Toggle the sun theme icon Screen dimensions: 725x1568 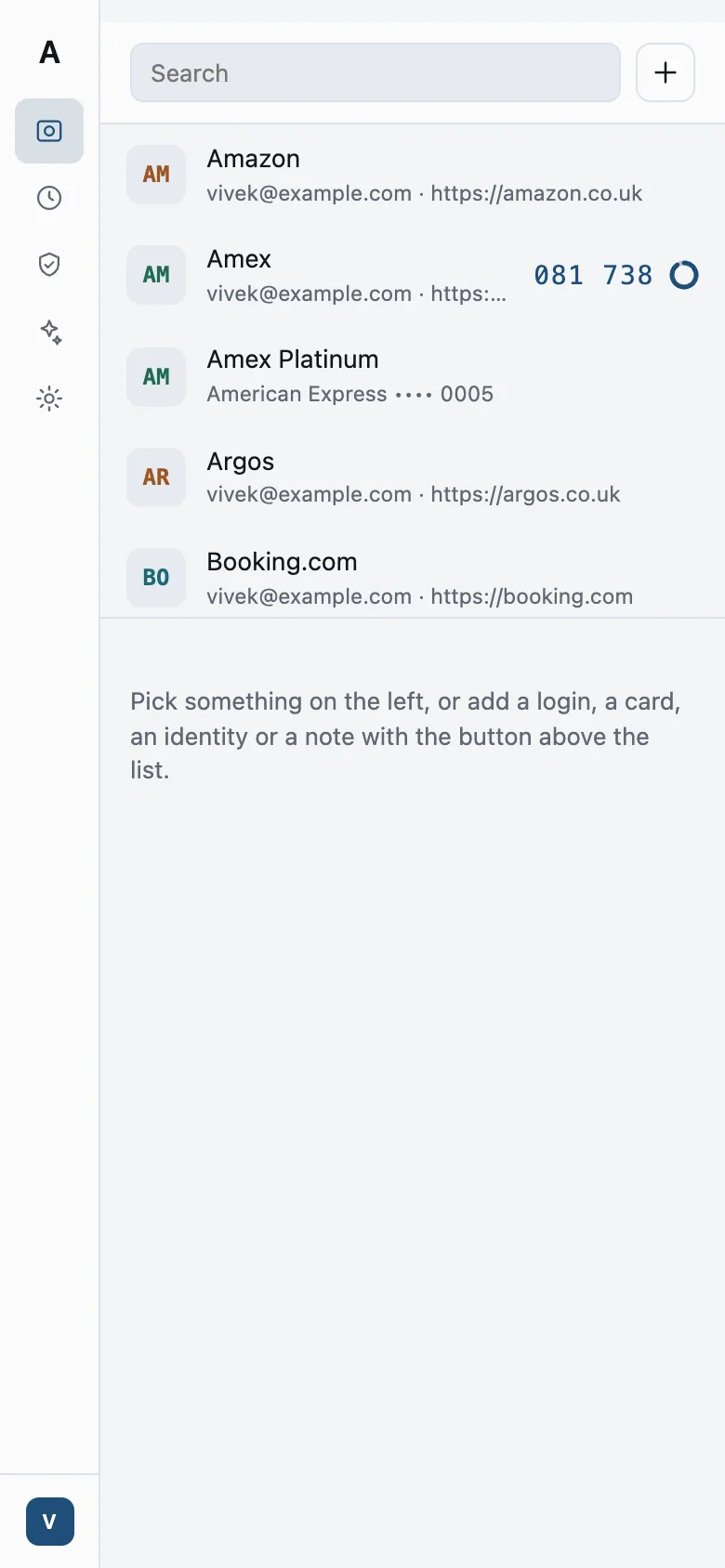(x=49, y=399)
